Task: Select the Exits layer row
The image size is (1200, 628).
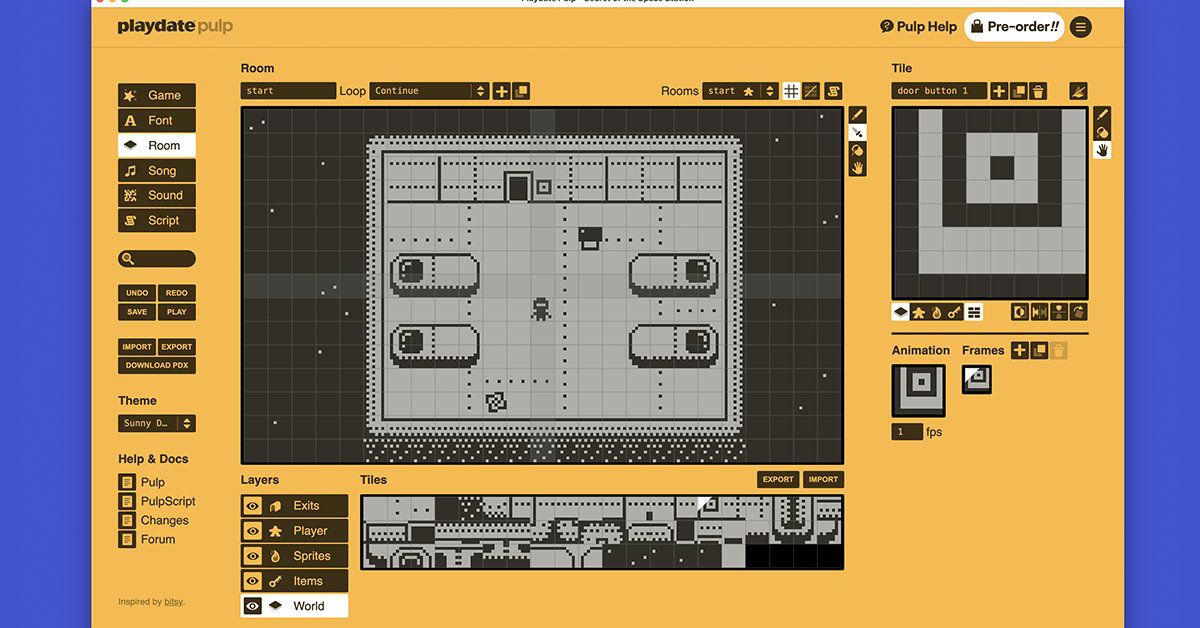Action: tap(295, 506)
